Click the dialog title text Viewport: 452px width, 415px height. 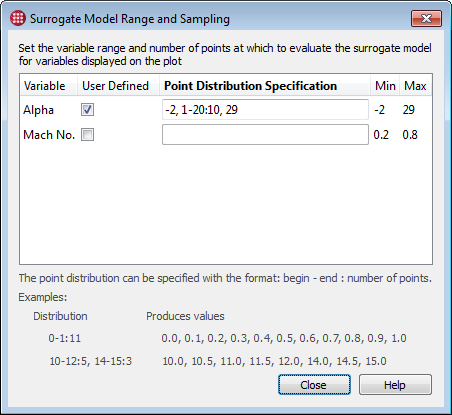coord(130,19)
